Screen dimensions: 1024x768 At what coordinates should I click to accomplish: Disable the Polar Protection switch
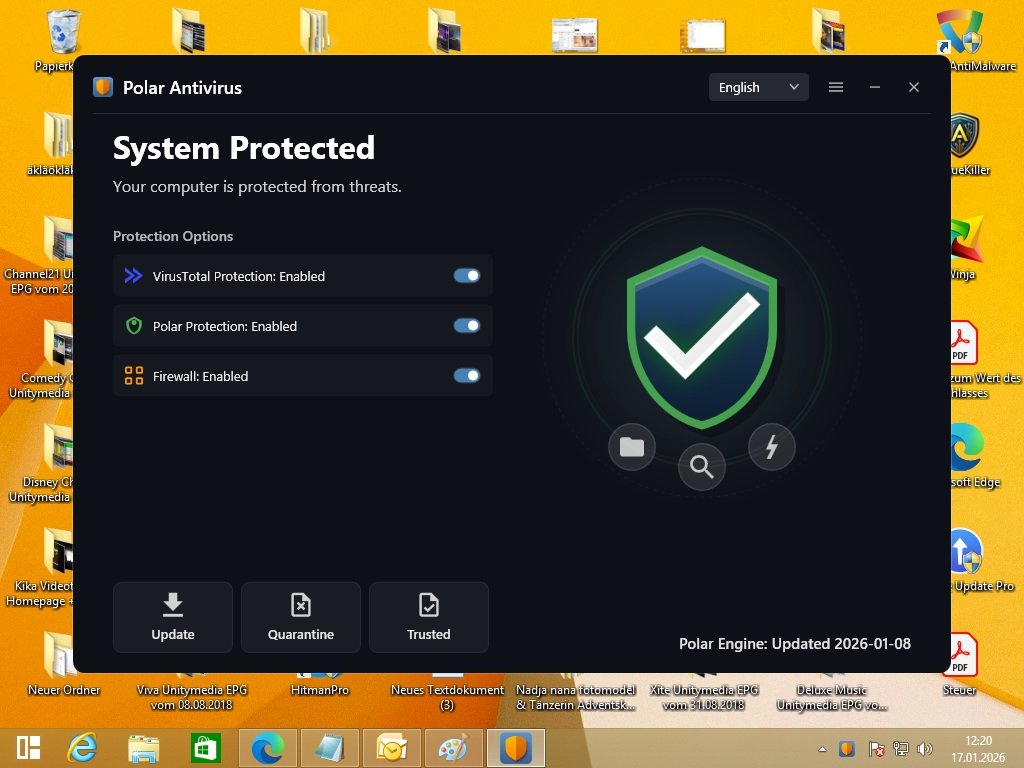[467, 325]
